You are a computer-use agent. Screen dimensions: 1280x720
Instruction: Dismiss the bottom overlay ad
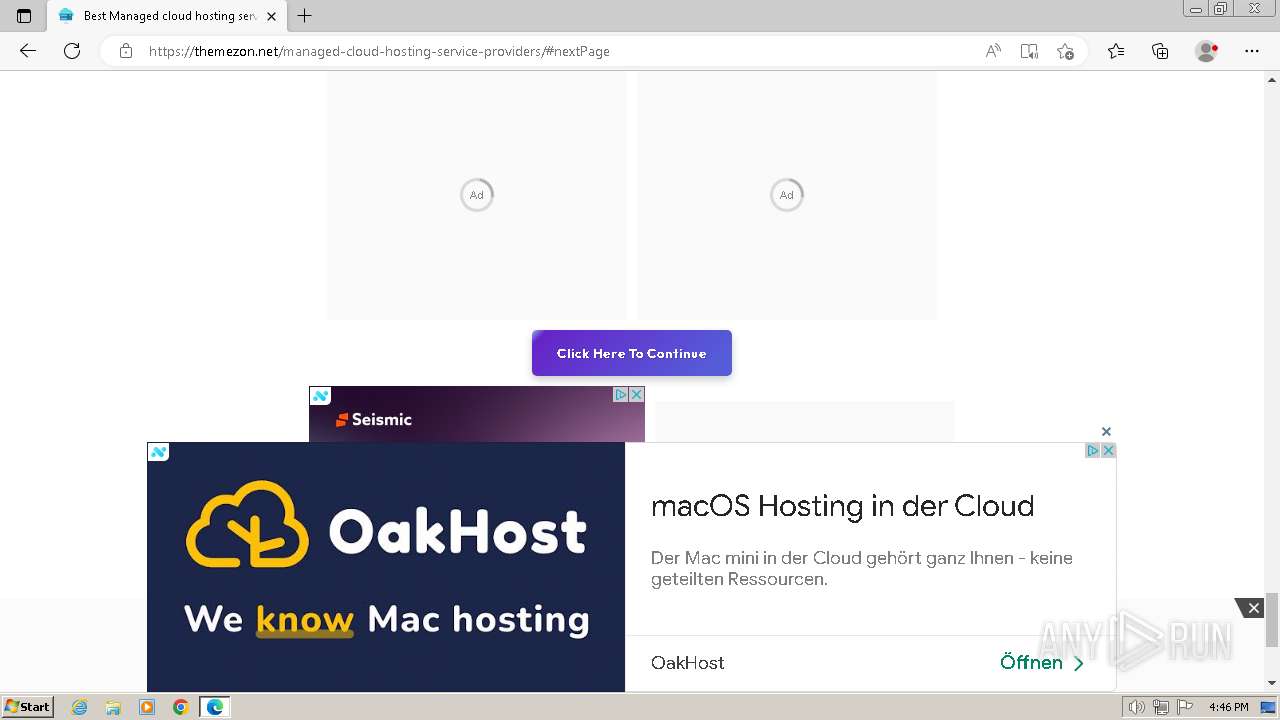tap(1106, 432)
